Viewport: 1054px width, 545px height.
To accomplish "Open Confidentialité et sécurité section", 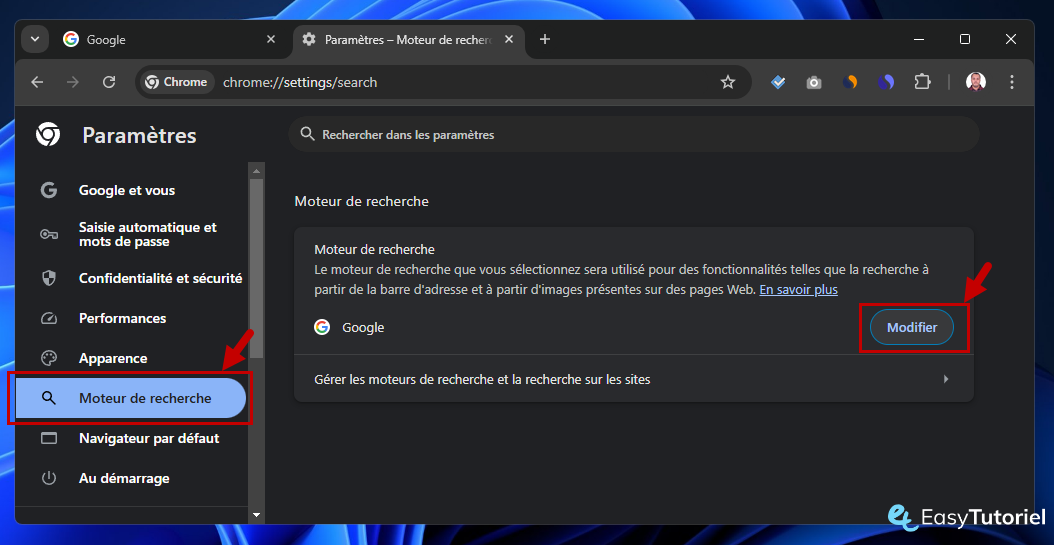I will 160,278.
